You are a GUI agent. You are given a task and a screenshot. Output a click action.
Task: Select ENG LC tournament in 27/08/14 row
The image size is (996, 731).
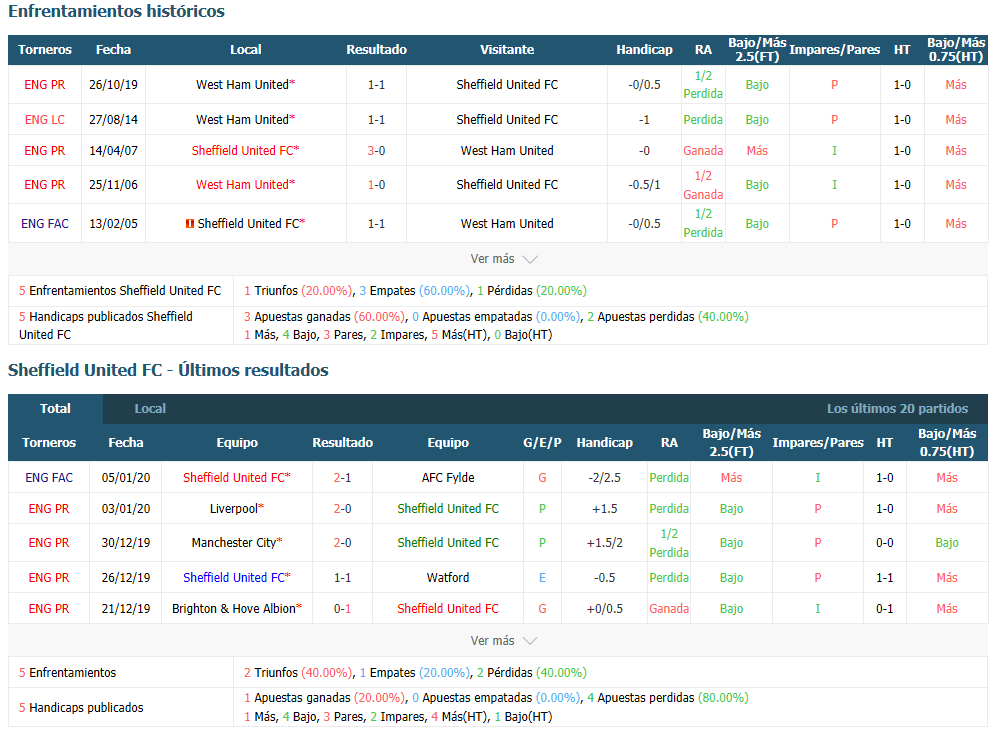(44, 119)
